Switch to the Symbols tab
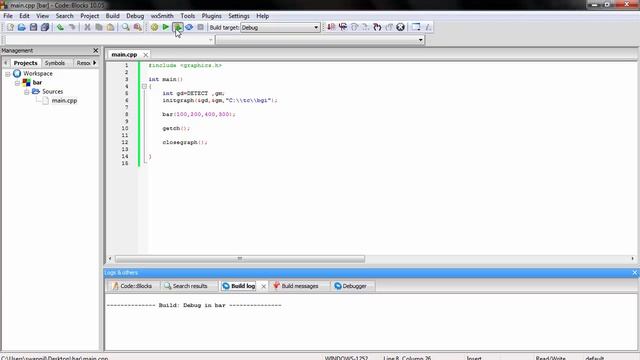 tap(55, 63)
